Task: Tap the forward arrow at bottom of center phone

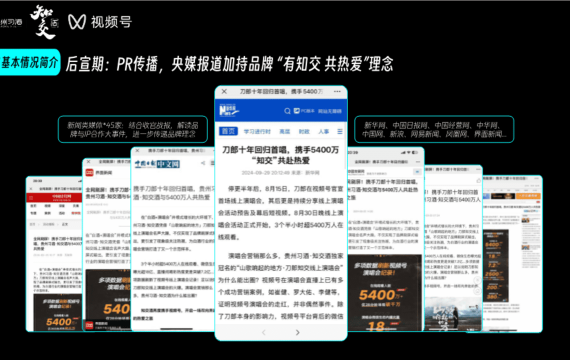Action: coord(297,332)
